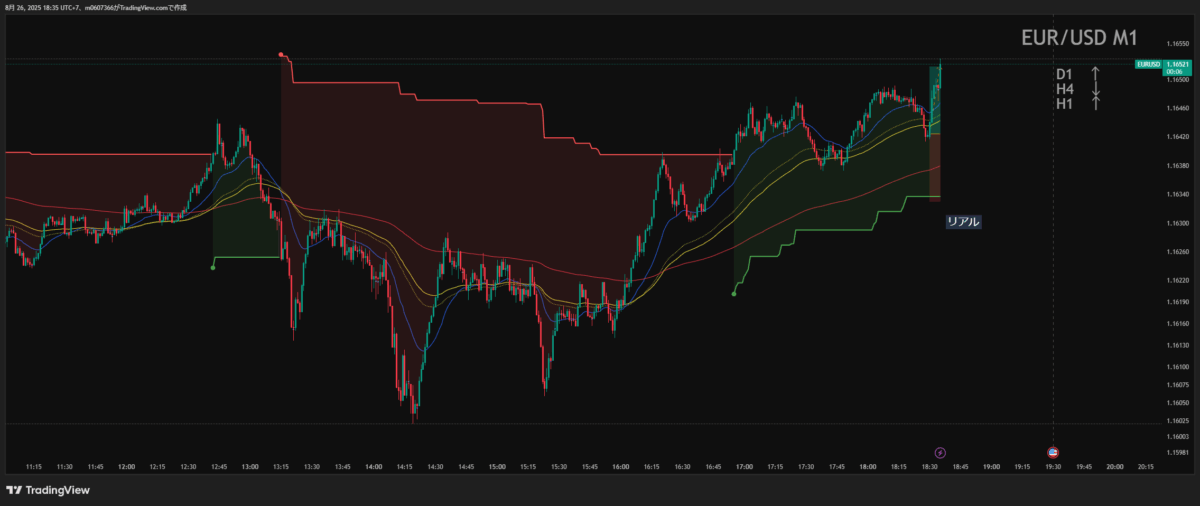Click the 16:00 label on the time axis
1200x506 pixels.
[x=621, y=466]
